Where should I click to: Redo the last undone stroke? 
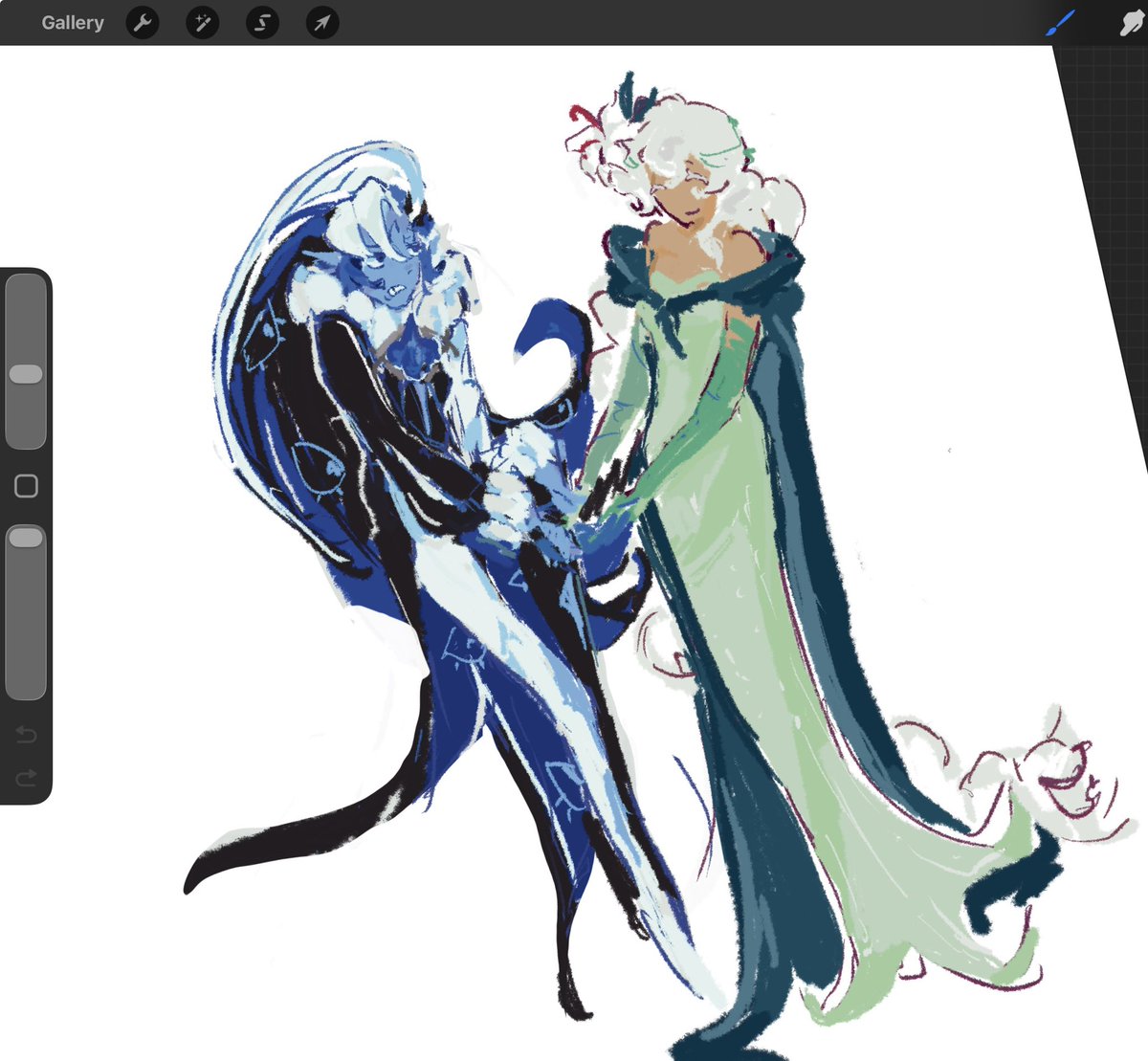coord(26,778)
